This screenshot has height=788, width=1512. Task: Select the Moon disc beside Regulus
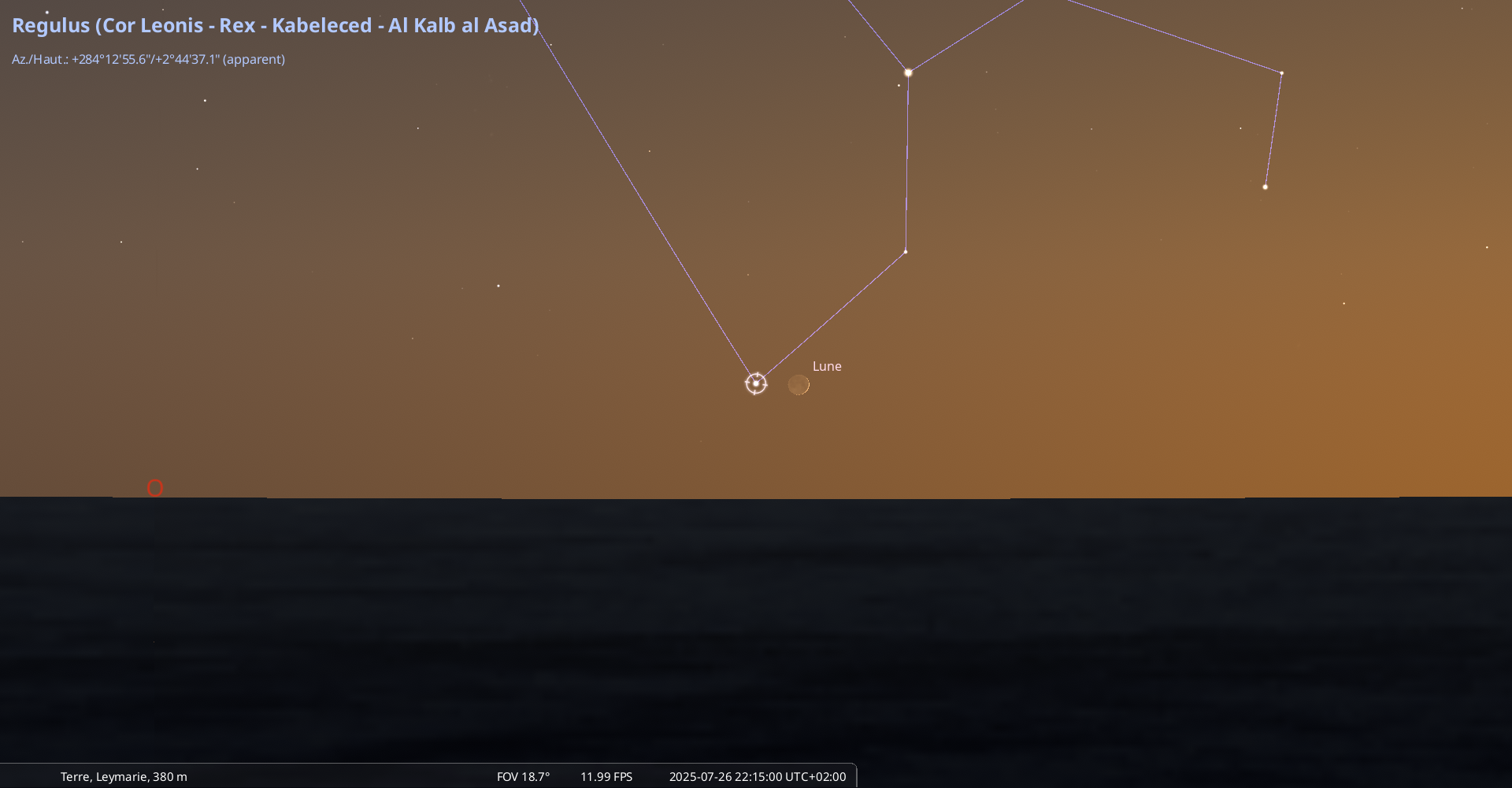coord(799,385)
